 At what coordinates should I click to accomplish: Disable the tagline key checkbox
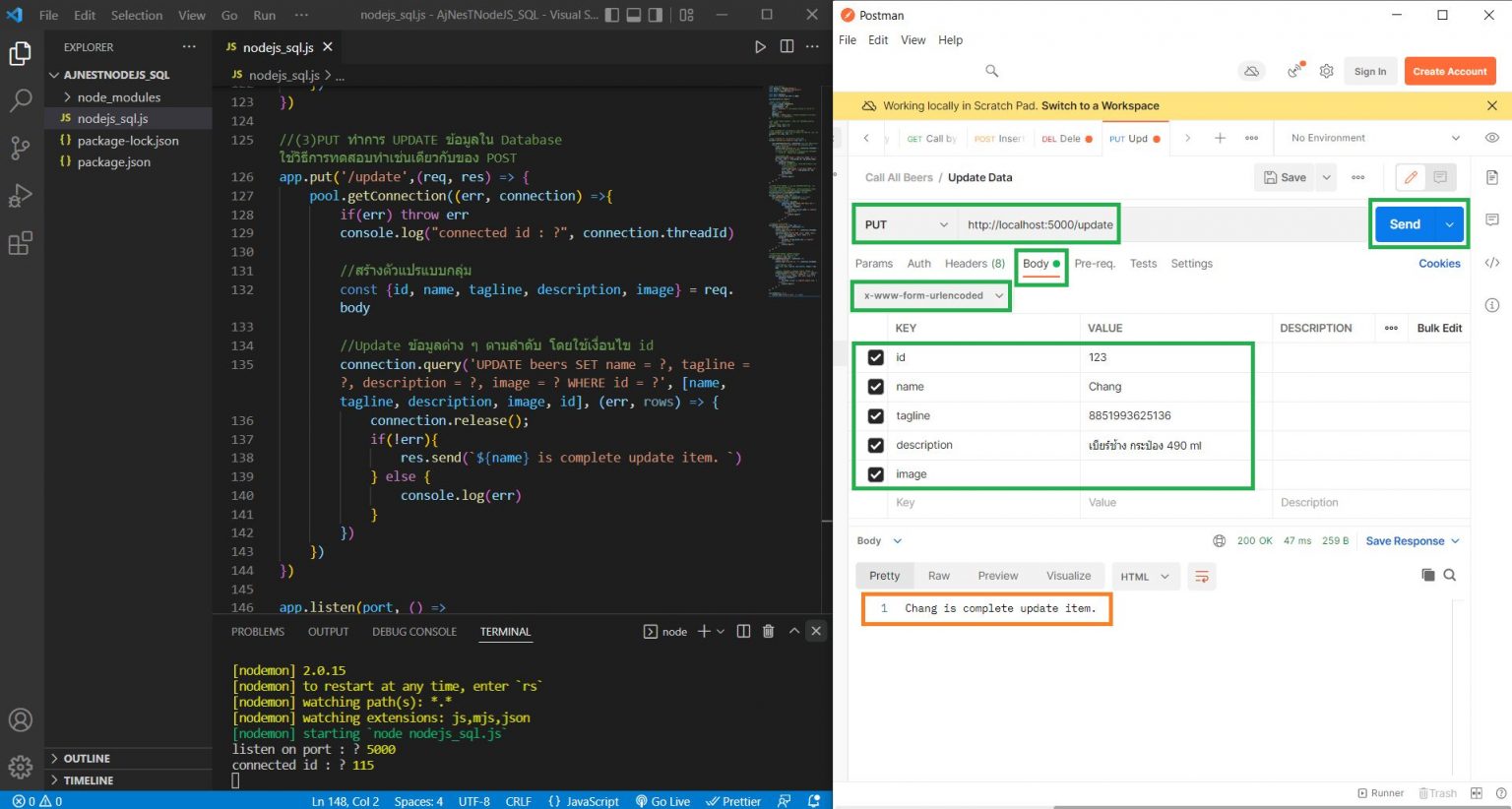875,415
